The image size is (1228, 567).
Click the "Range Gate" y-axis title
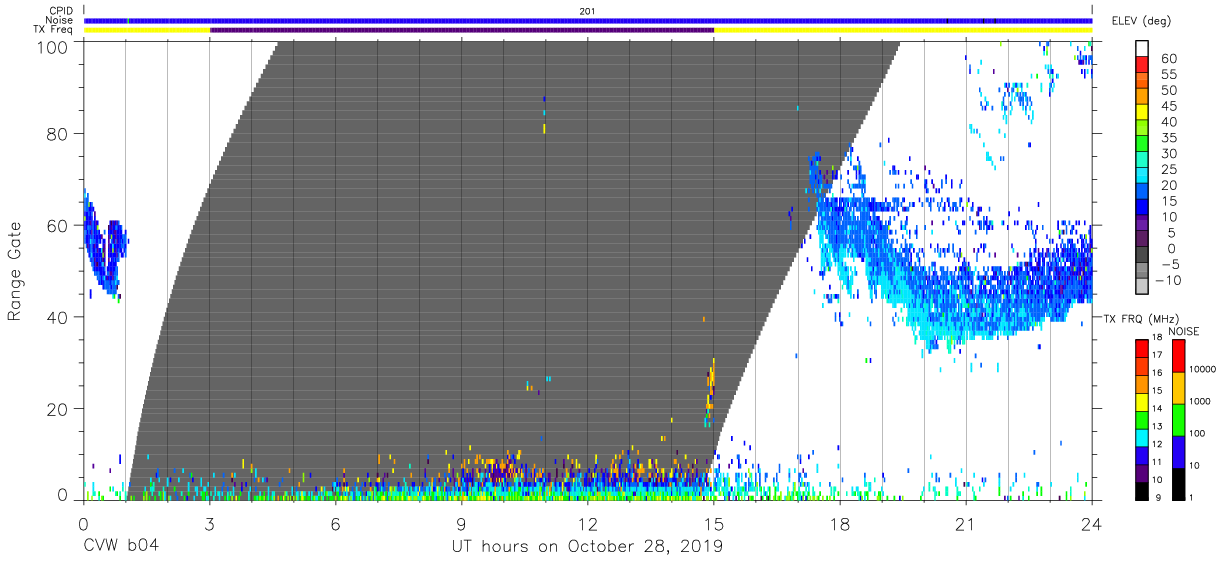(x=15, y=272)
